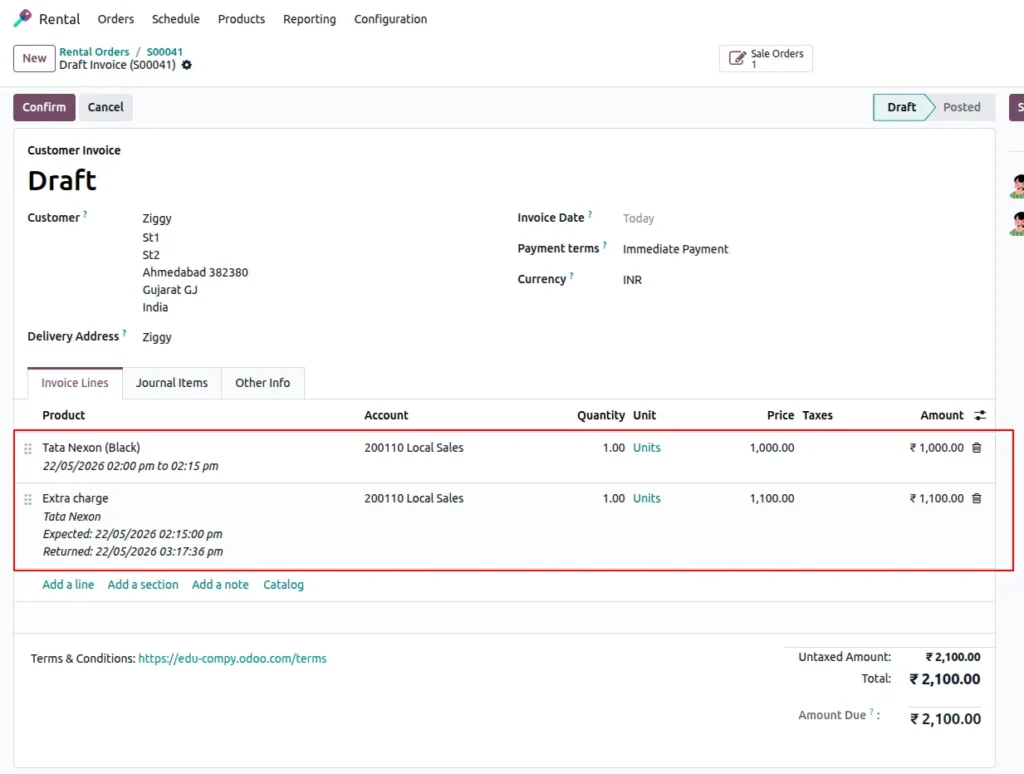Image resolution: width=1024 pixels, height=774 pixels.
Task: Click 200110 Local Sales on Extra charge line
Action: [414, 498]
